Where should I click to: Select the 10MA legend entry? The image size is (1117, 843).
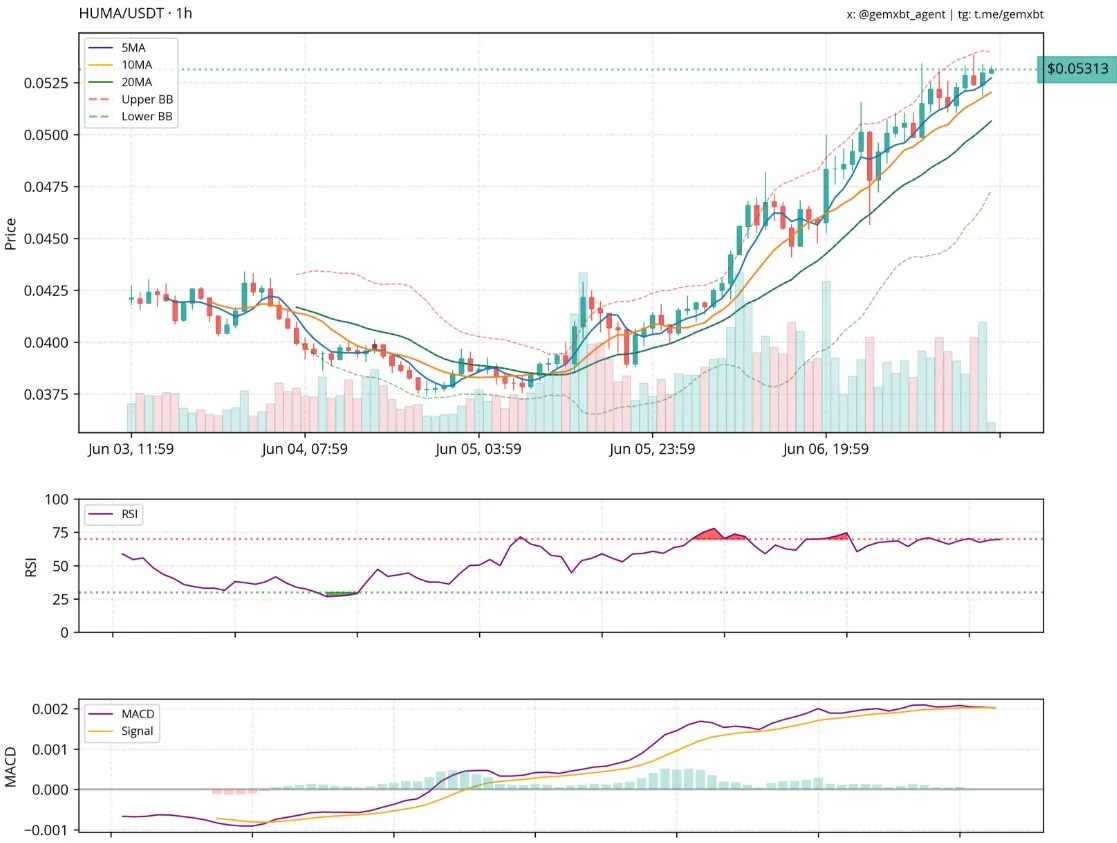(139, 64)
